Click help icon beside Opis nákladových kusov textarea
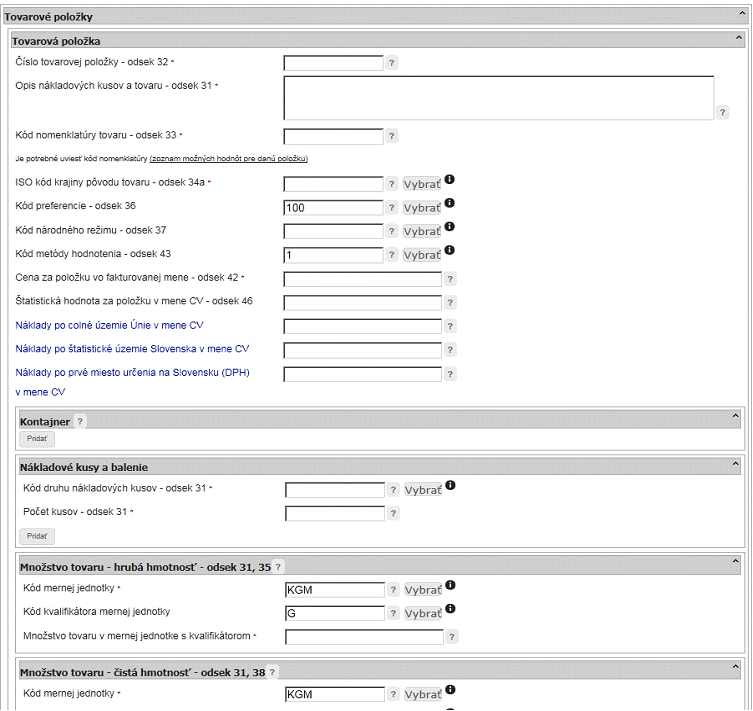The width and height of the screenshot is (753, 711). (x=722, y=113)
